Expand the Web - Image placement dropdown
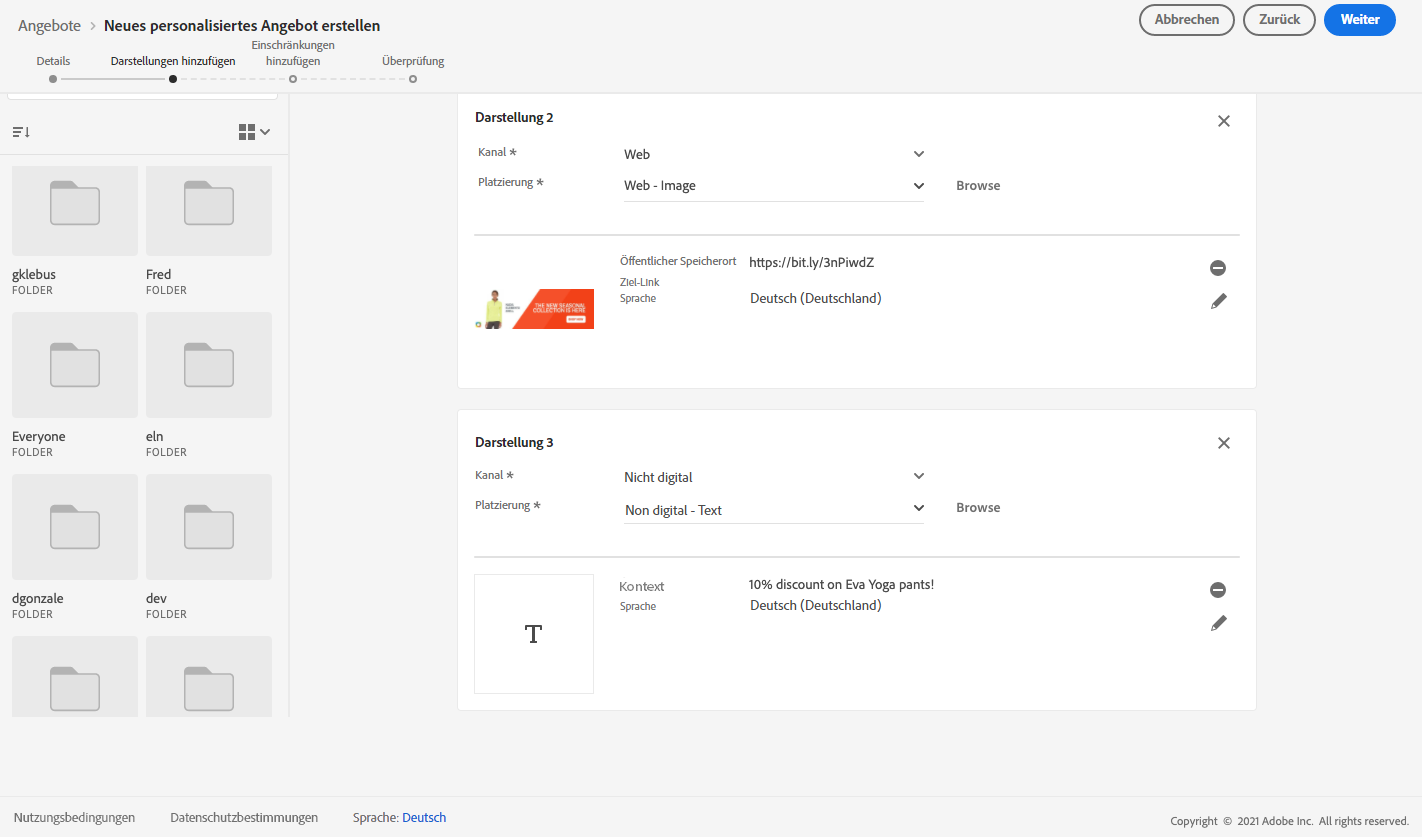Viewport: 1422px width, 837px height. coord(773,186)
